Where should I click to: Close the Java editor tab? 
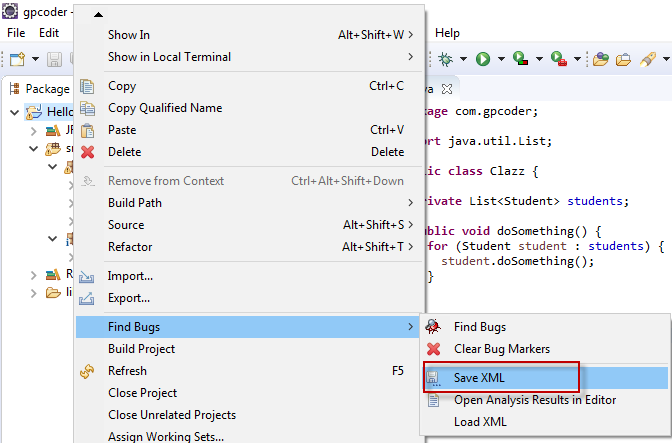(x=448, y=88)
